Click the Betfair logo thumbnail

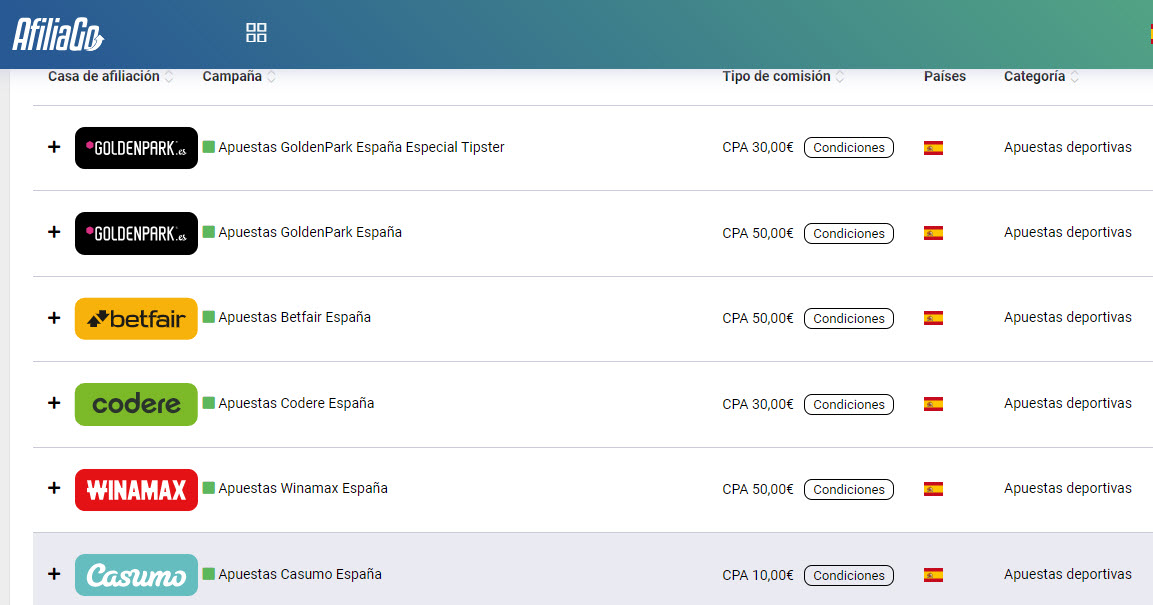click(x=136, y=319)
